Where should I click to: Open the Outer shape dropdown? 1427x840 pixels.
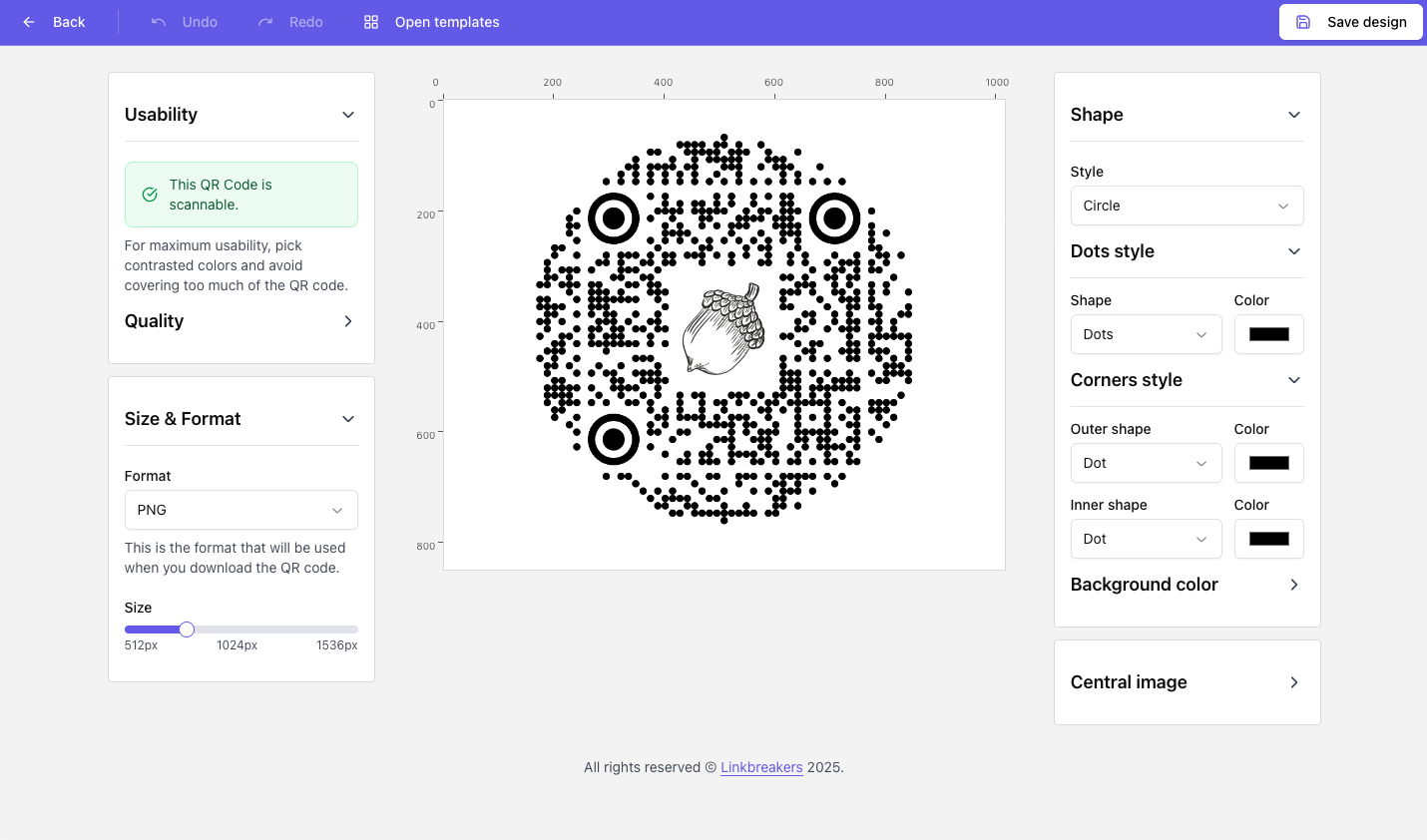tap(1146, 463)
